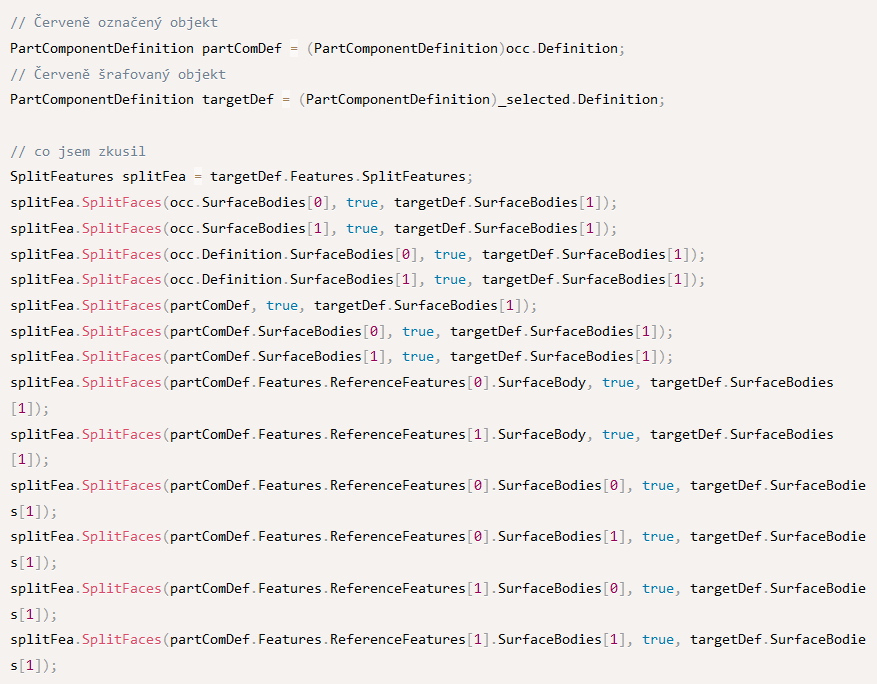Click "ReferenceFeatures[1].SurfaceBody" argument
This screenshot has width=877, height=684.
(x=458, y=434)
